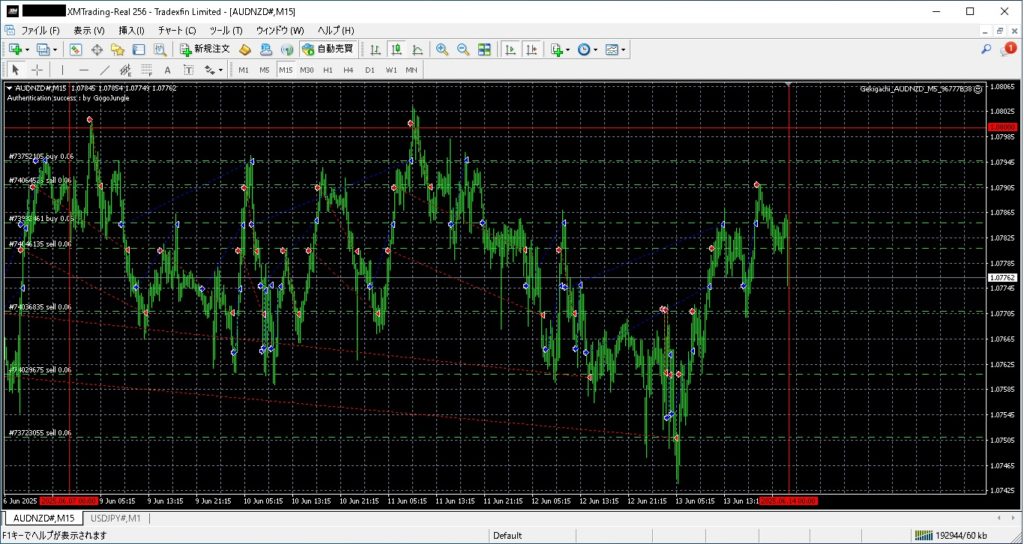Select the trendline drawing tool
1024x544 pixels.
coord(104,70)
